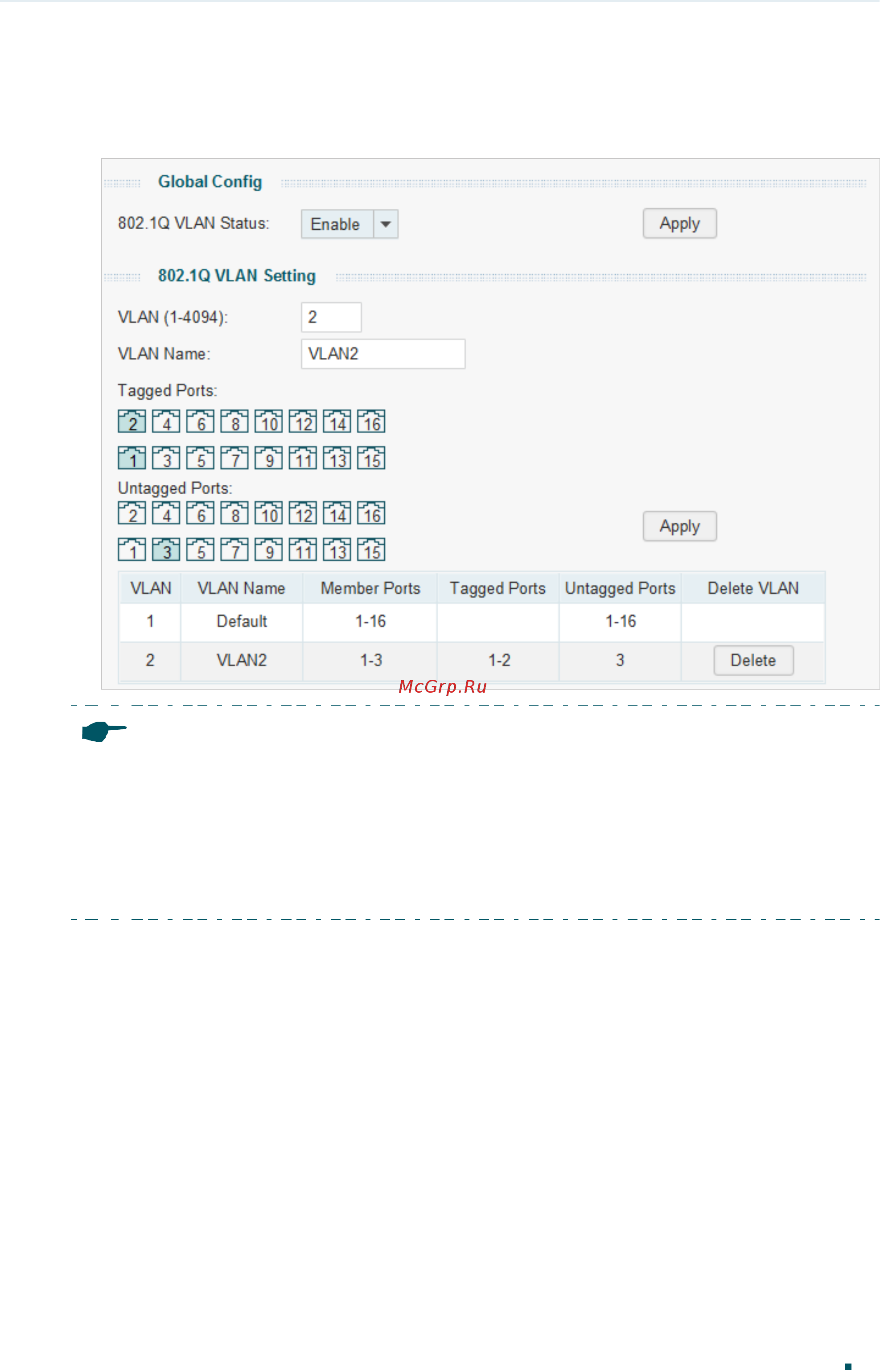Open the 802.1Q VLAN Status dropdown
This screenshot has width=880, height=1372.
coord(350,224)
